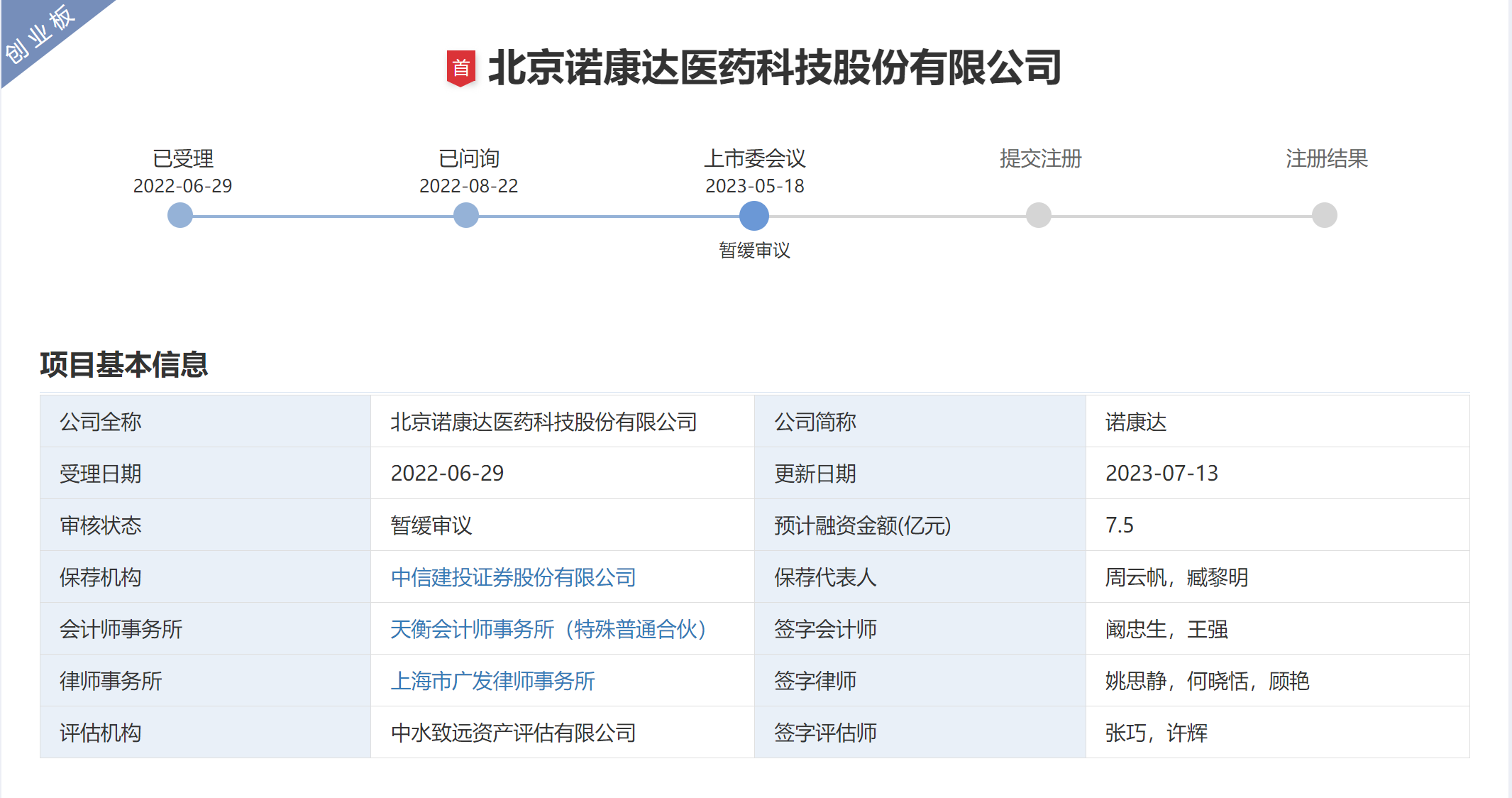Image resolution: width=1512 pixels, height=798 pixels.
Task: Click the date 2022-06-29 under 已受理
Action: pos(183,186)
